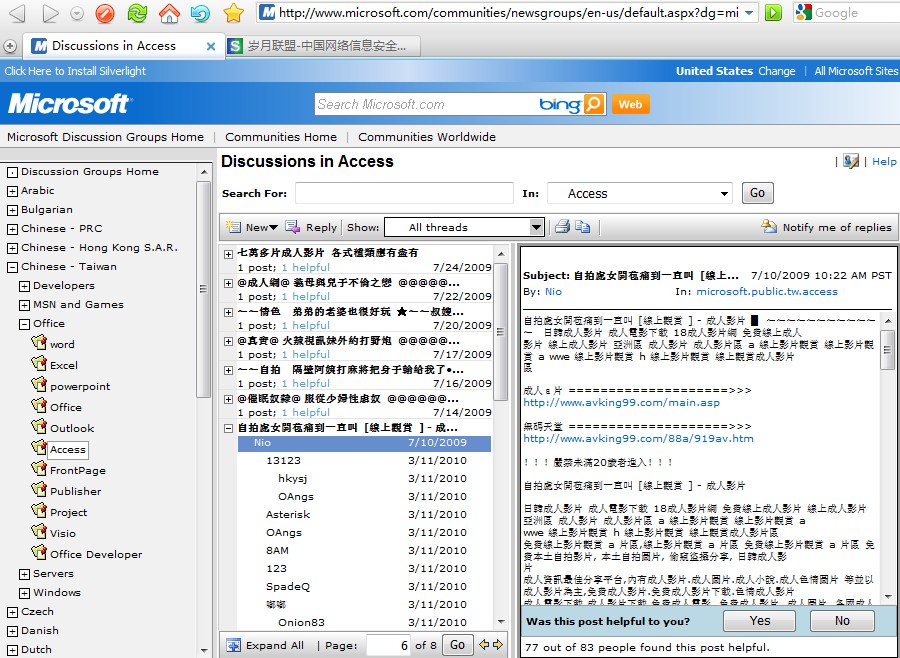Click the powerpoint newsgroup icon
Image resolution: width=900 pixels, height=658 pixels.
pyautogui.click(x=39, y=385)
